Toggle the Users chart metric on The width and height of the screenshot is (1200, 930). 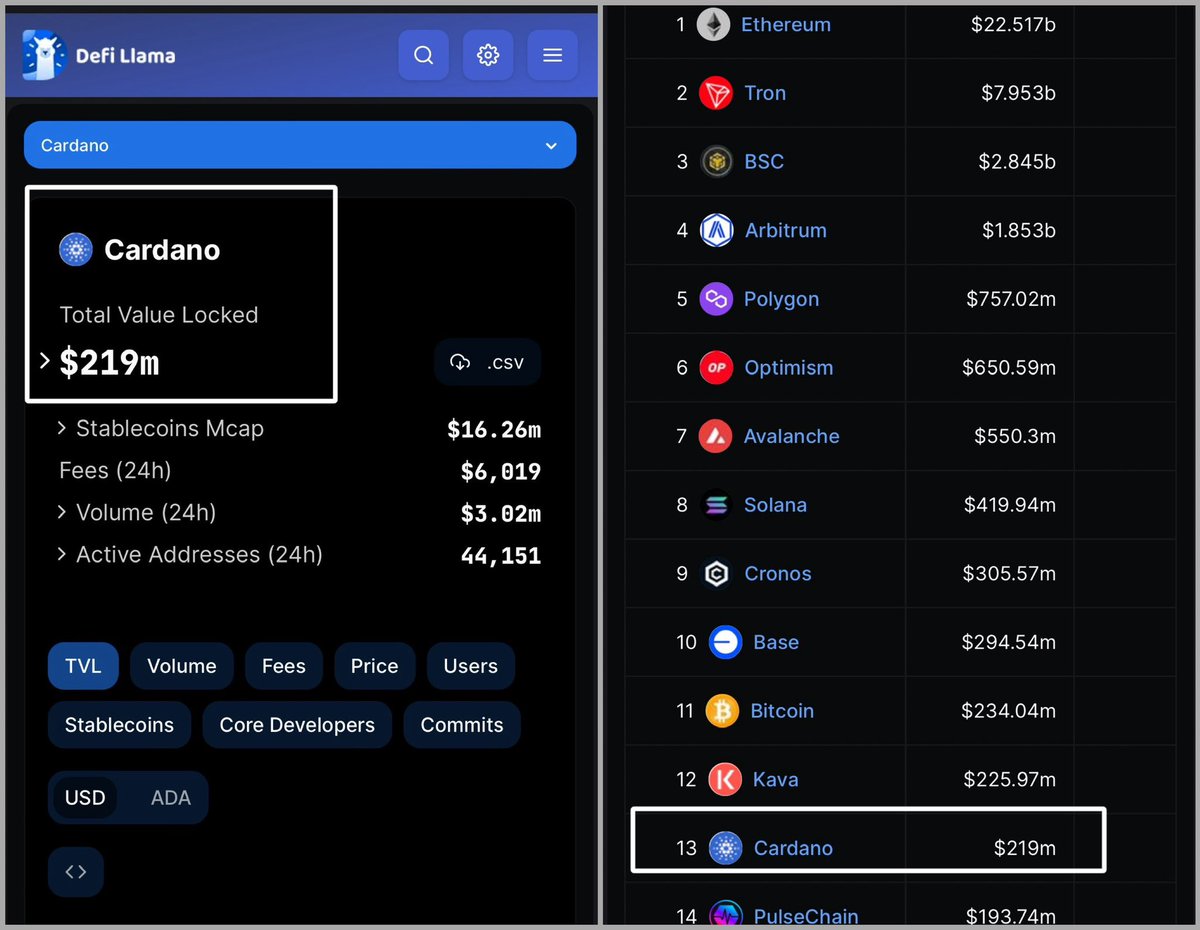point(470,666)
